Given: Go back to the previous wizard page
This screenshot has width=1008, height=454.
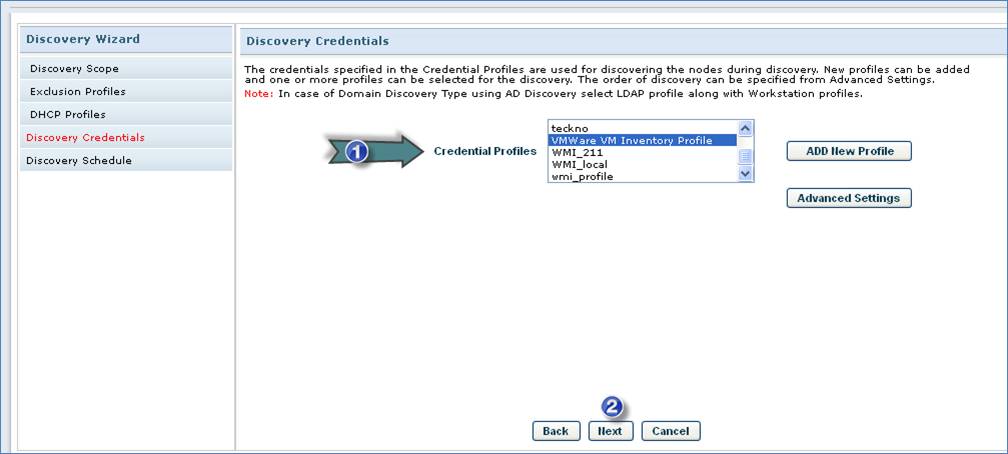Looking at the screenshot, I should coord(556,431).
